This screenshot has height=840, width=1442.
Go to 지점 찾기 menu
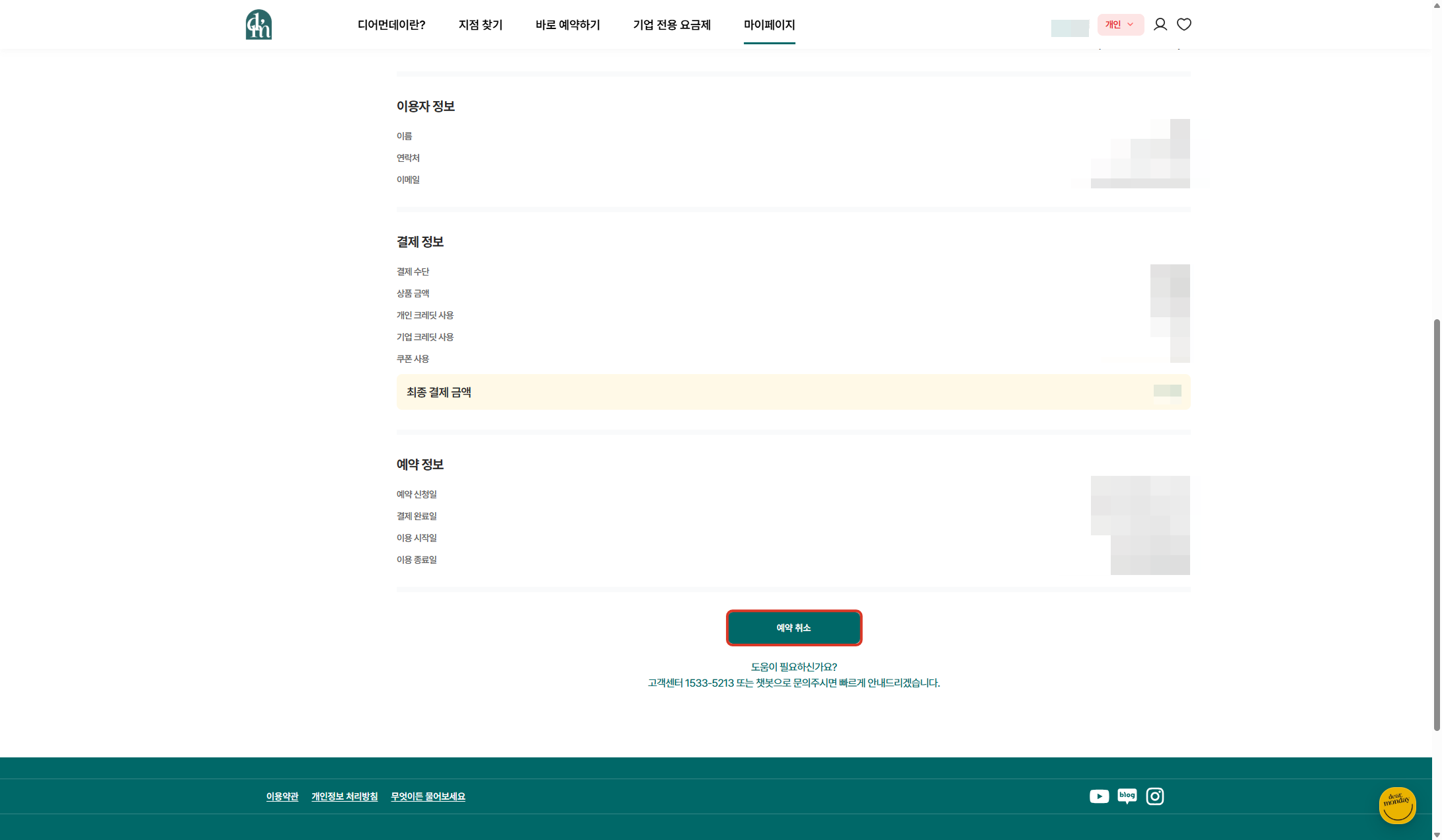pos(481,25)
